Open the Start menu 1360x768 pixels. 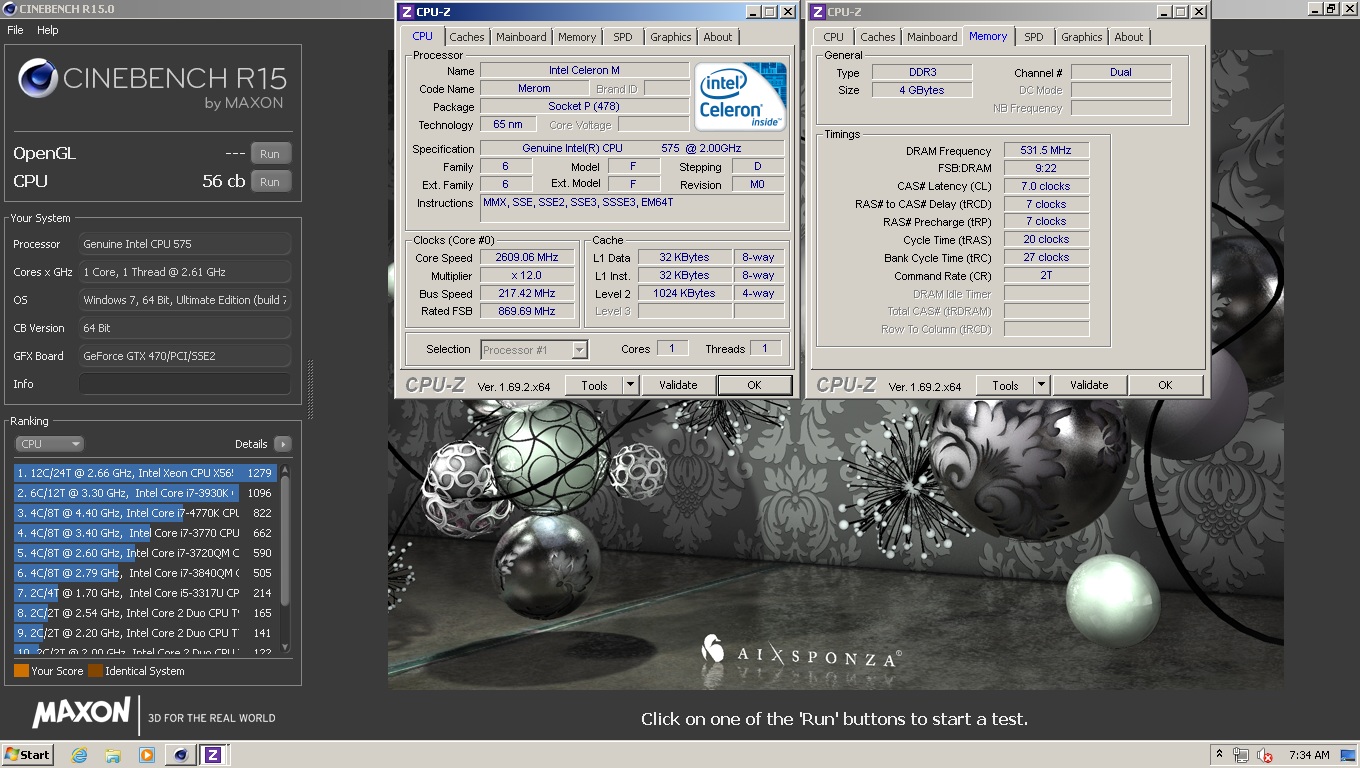(28, 755)
